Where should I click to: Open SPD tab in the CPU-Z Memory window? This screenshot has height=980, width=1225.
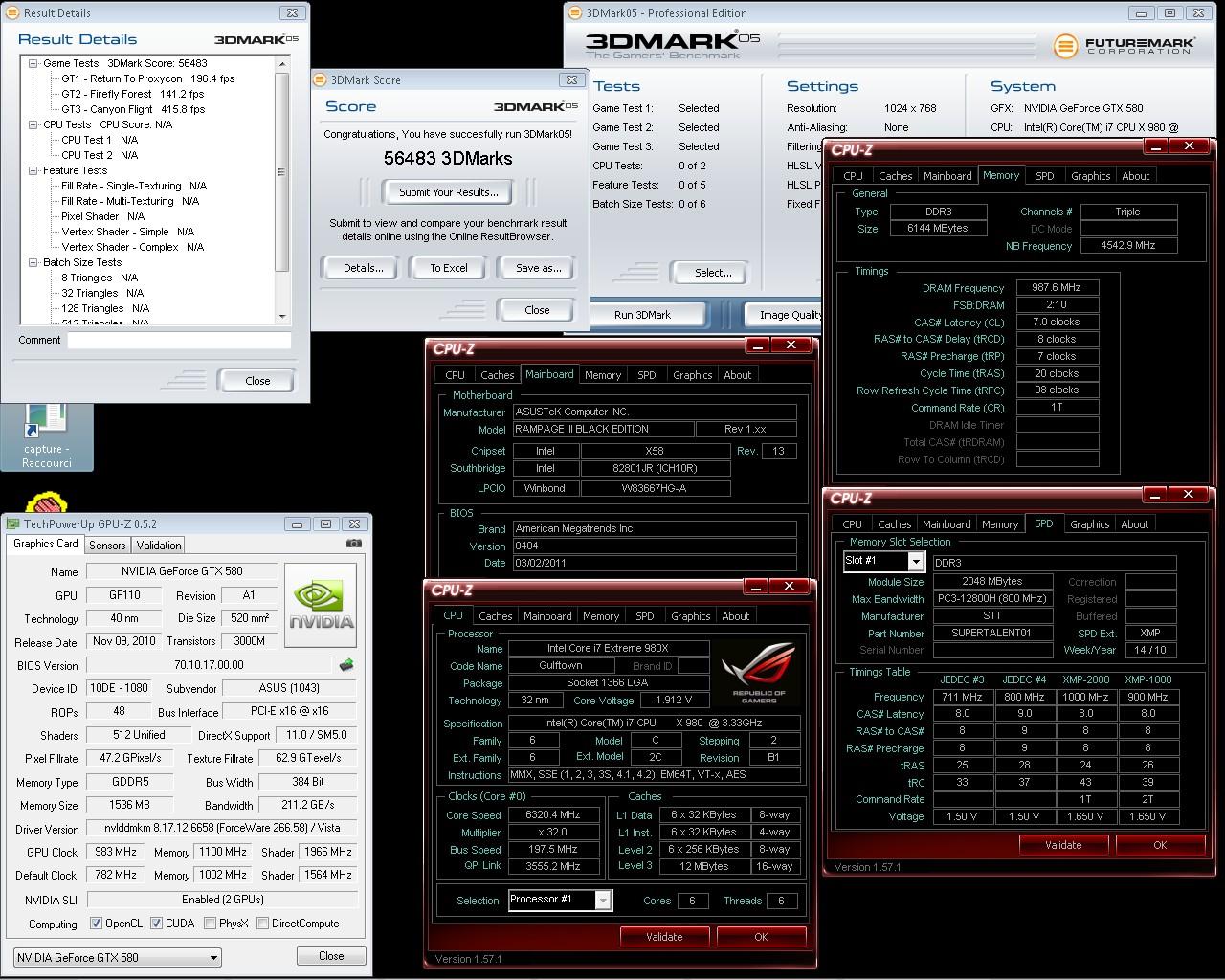pyautogui.click(x=1045, y=176)
